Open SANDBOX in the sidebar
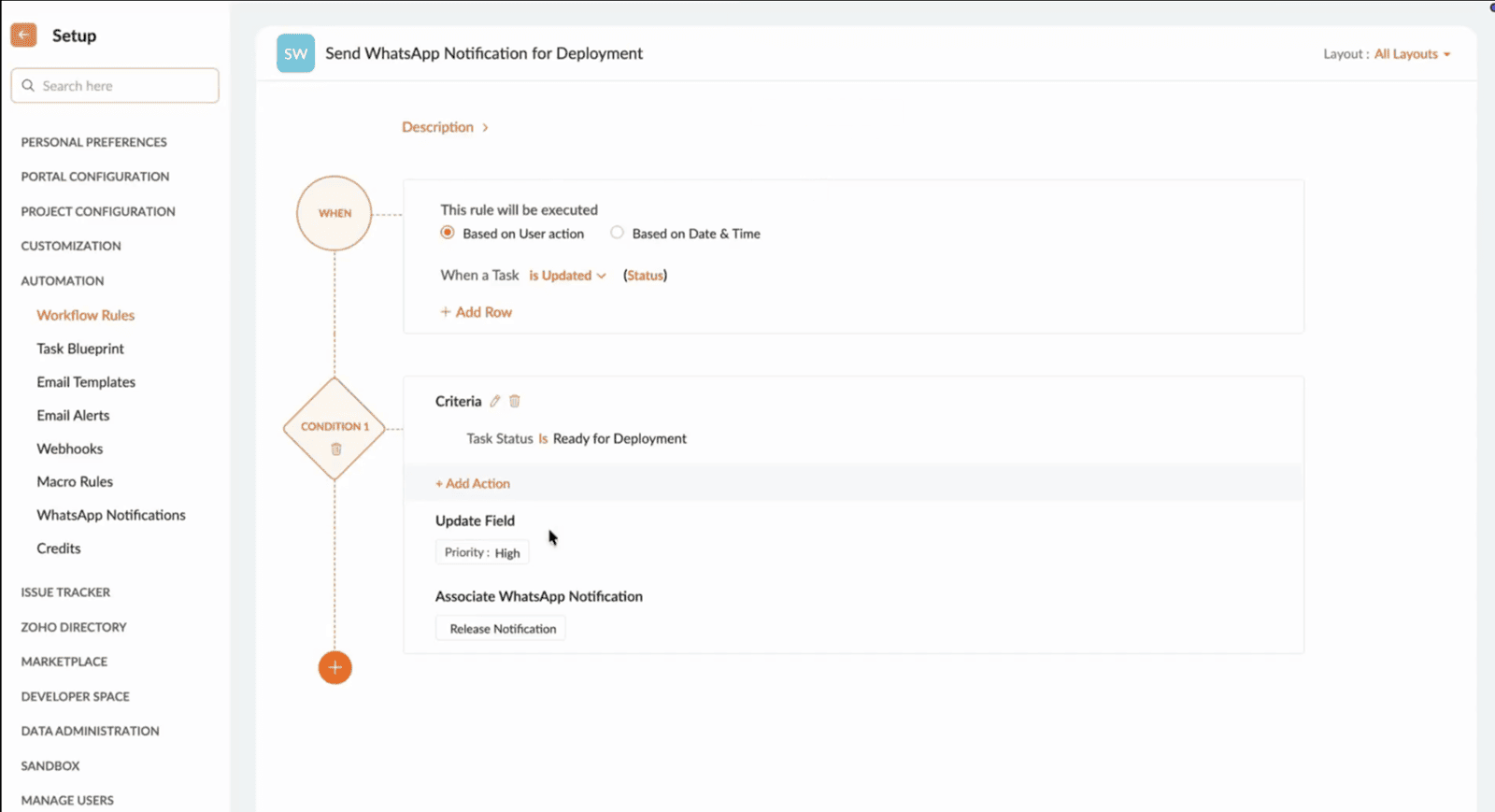 pyautogui.click(x=50, y=765)
